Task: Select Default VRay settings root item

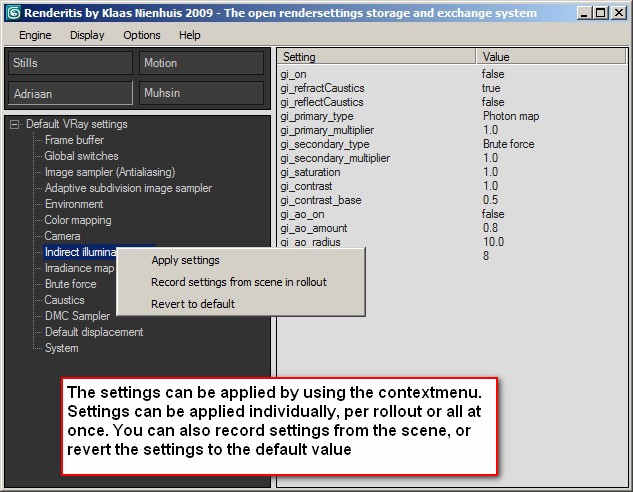Action: [77, 124]
